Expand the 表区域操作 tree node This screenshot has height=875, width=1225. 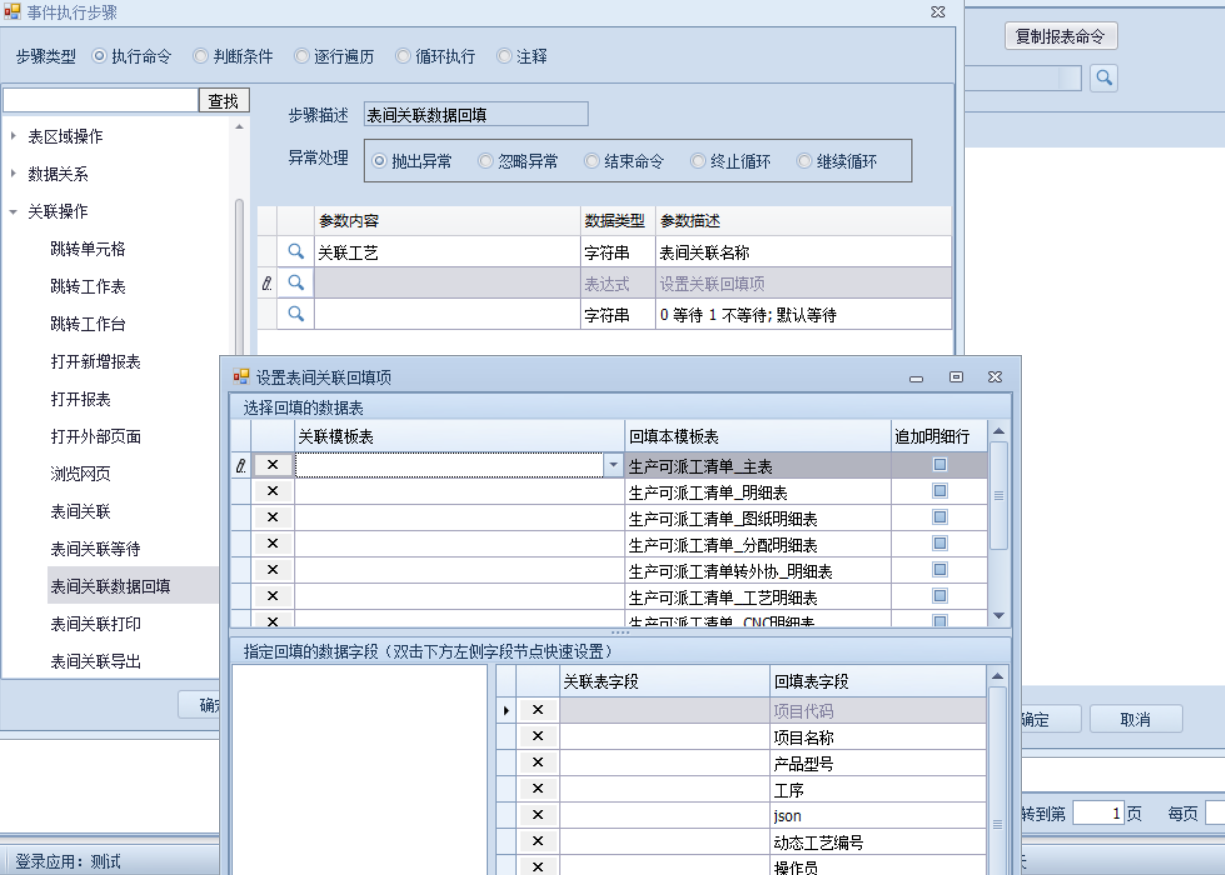click(13, 136)
